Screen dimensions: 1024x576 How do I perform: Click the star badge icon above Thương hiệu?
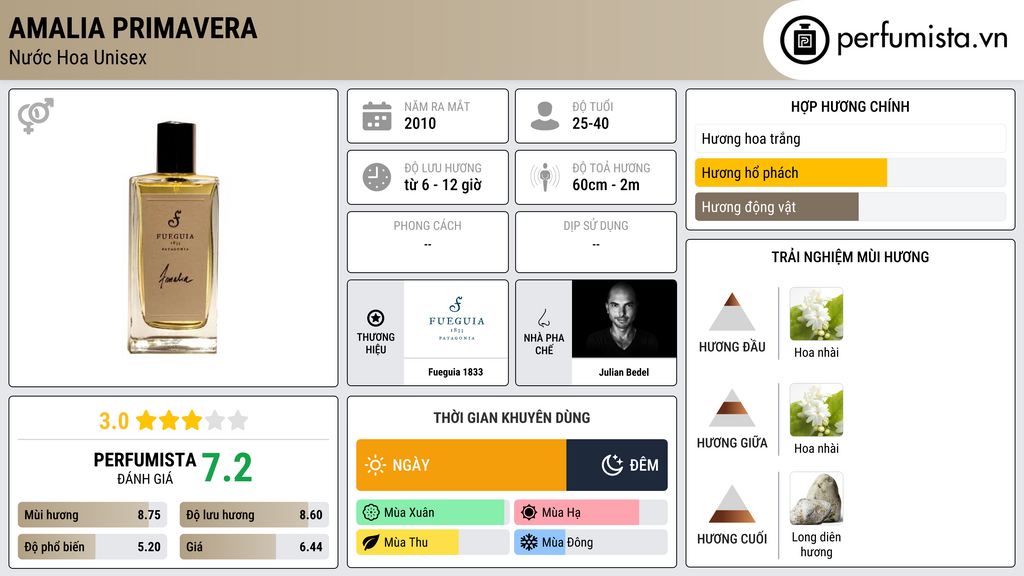pos(376,318)
